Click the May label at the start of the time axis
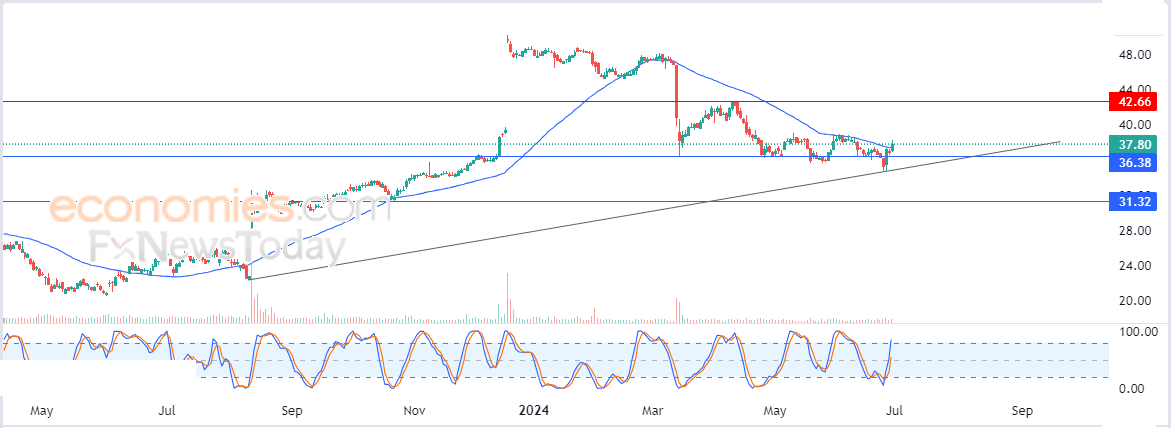Screen dimensions: 1171x428 click(42, 412)
